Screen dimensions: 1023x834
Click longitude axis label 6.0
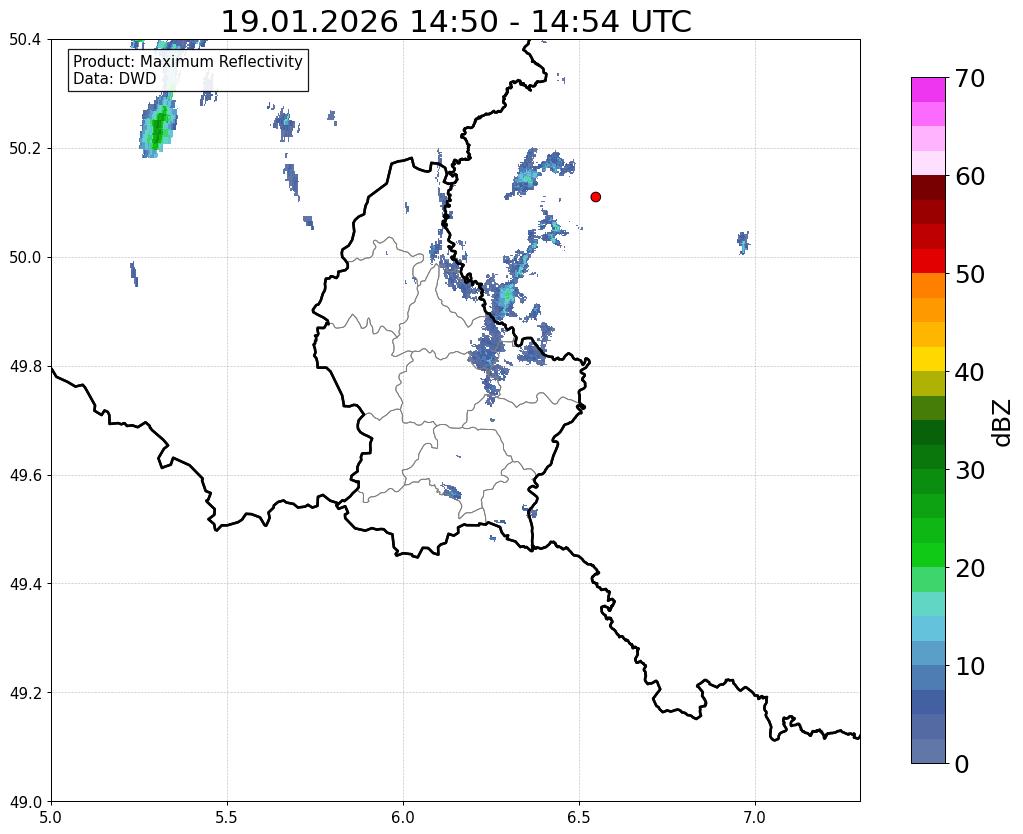(x=403, y=818)
